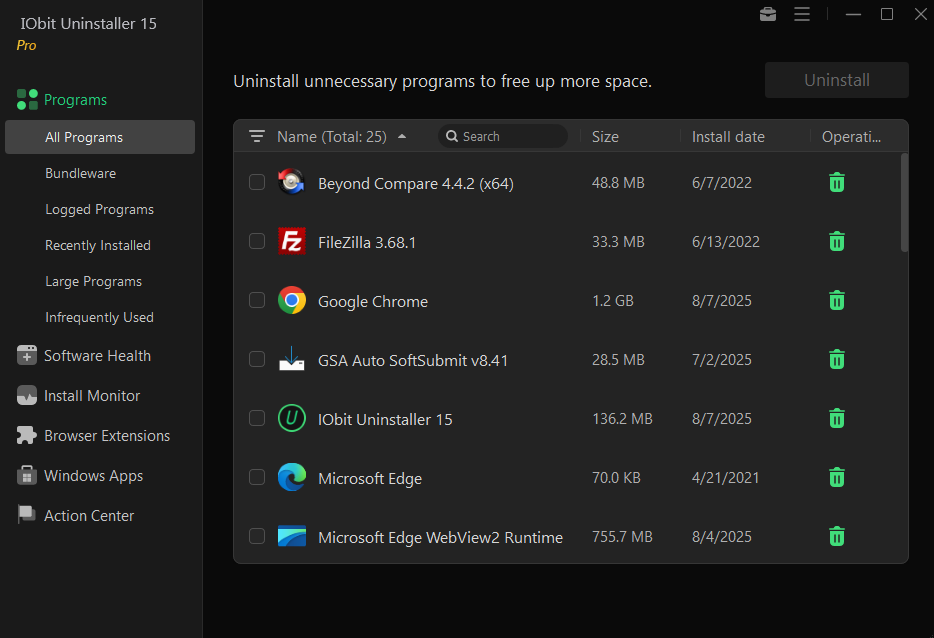
Task: Sort by the Install date column header
Action: coord(728,136)
